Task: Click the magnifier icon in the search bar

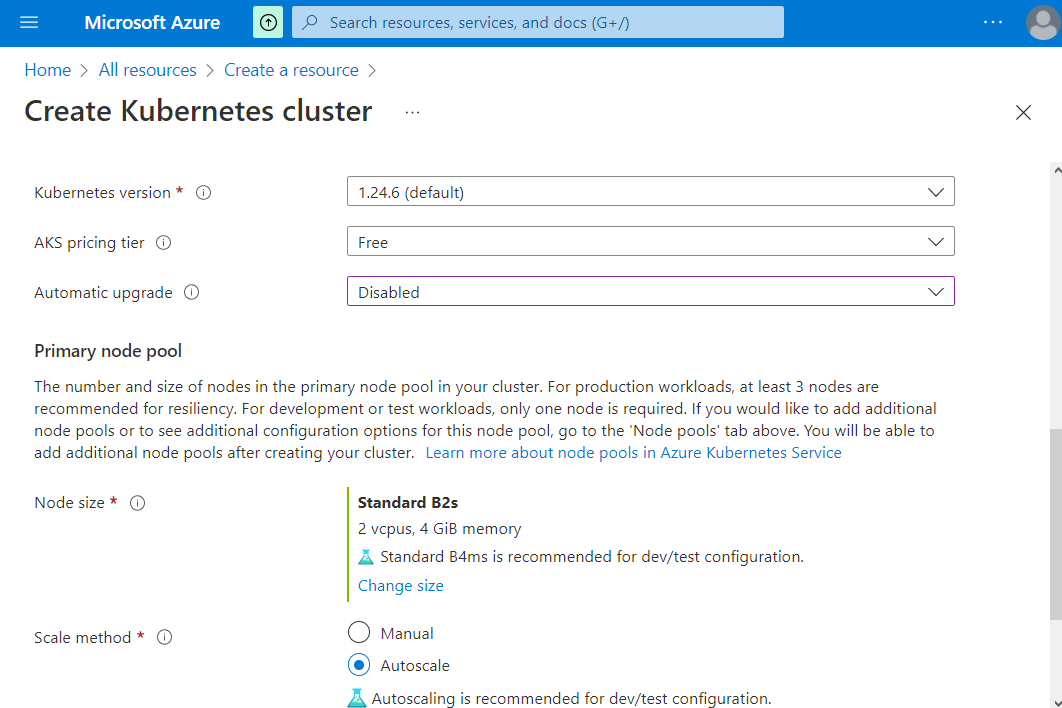Action: pos(310,22)
